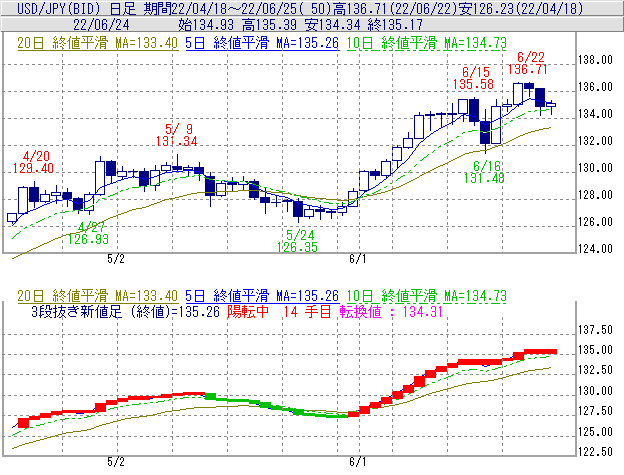Select the 5日 MA=135.26 legend in lower chart

262,296
